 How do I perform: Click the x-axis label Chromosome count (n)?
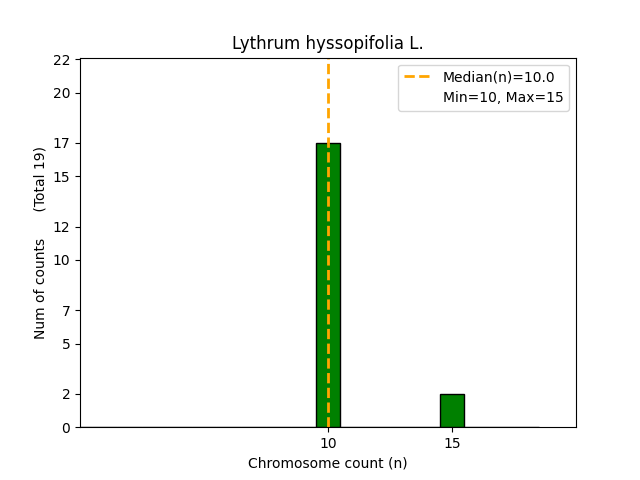tap(327, 463)
